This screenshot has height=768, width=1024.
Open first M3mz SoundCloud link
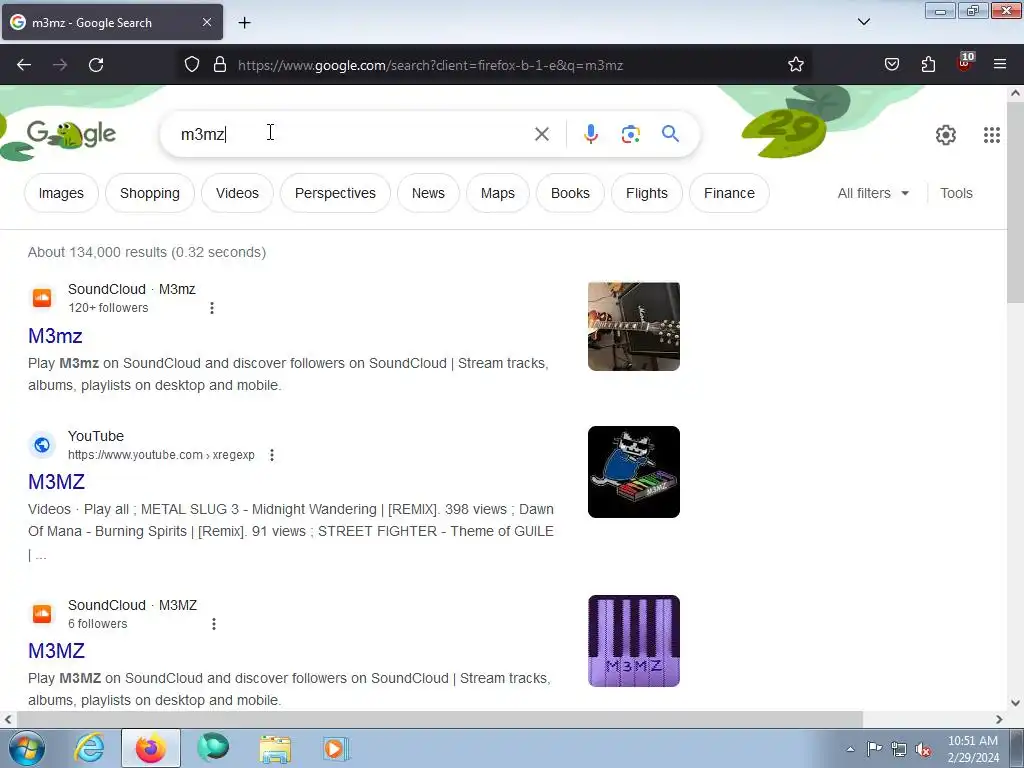coord(56,336)
